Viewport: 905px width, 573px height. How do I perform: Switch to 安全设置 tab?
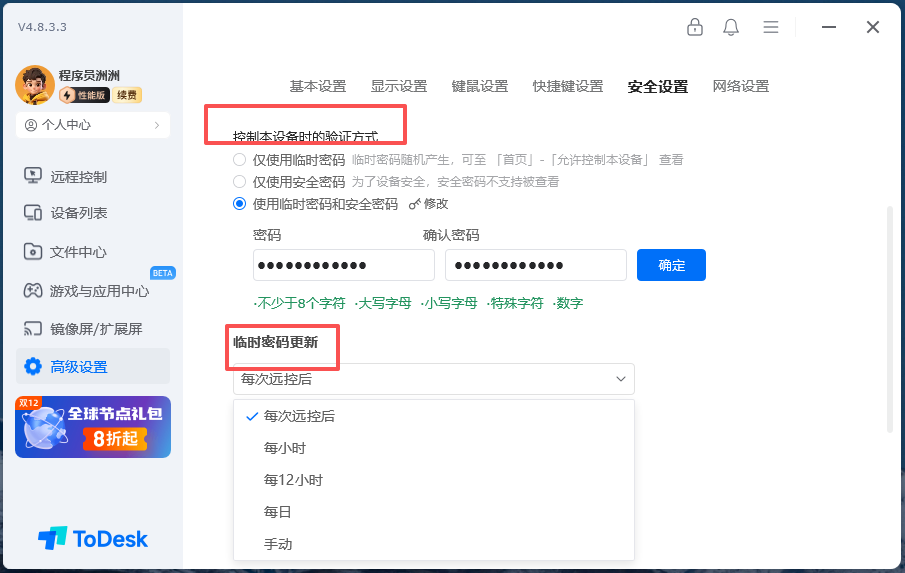[x=658, y=87]
